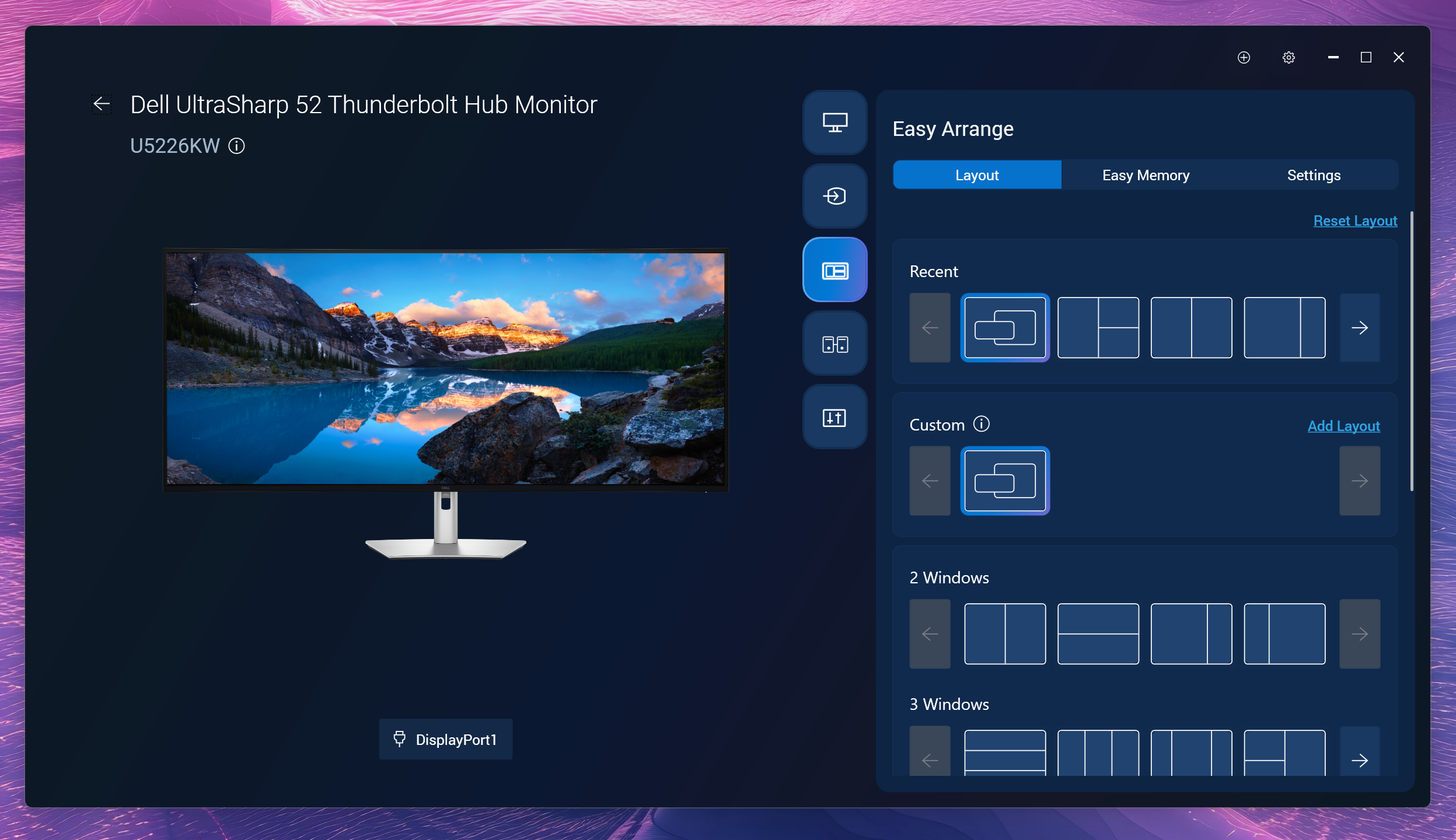Click the Add Layout link
Screen dimensions: 1456x840
[x=1343, y=426]
